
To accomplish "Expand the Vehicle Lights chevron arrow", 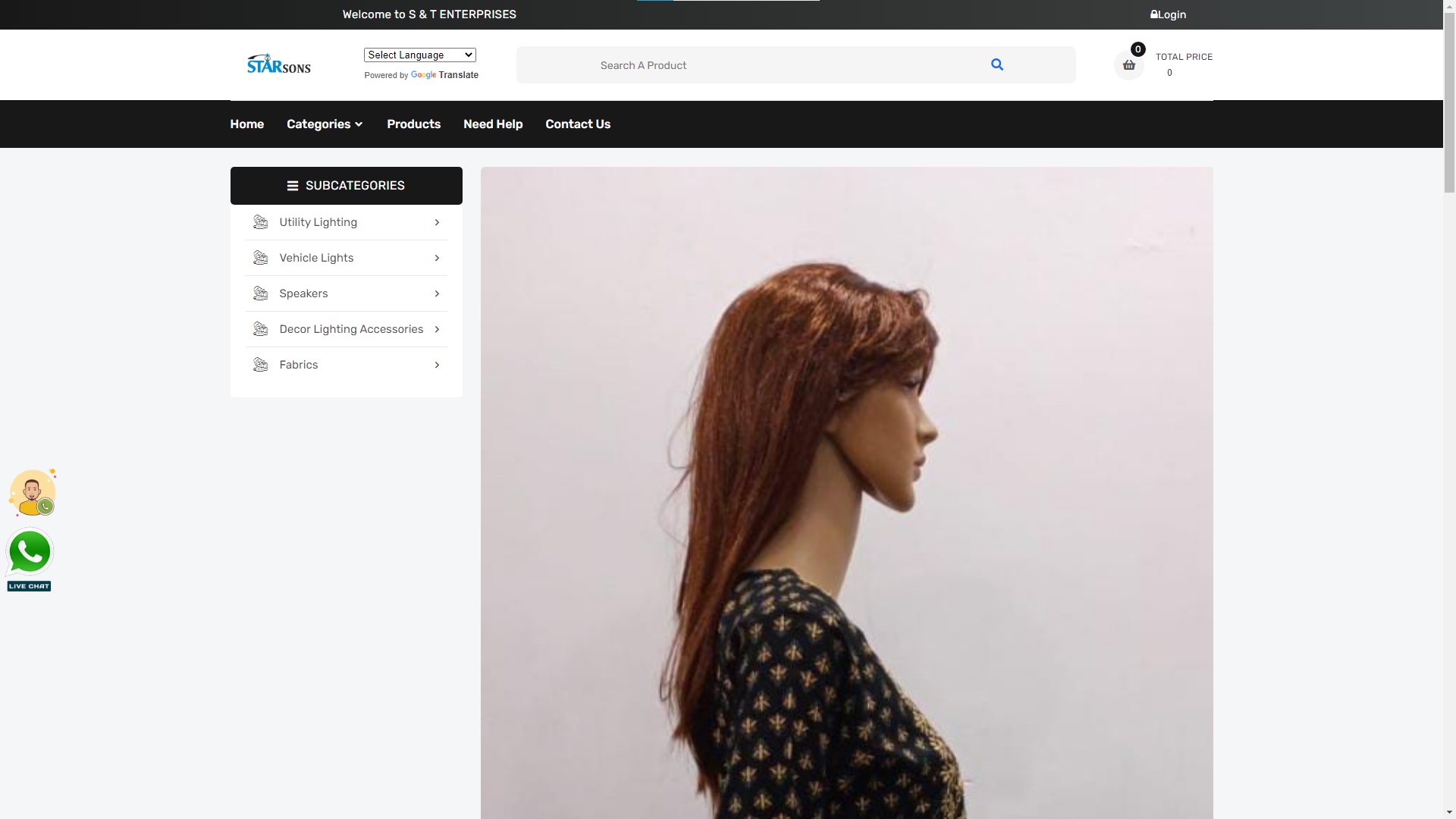I will 437,258.
